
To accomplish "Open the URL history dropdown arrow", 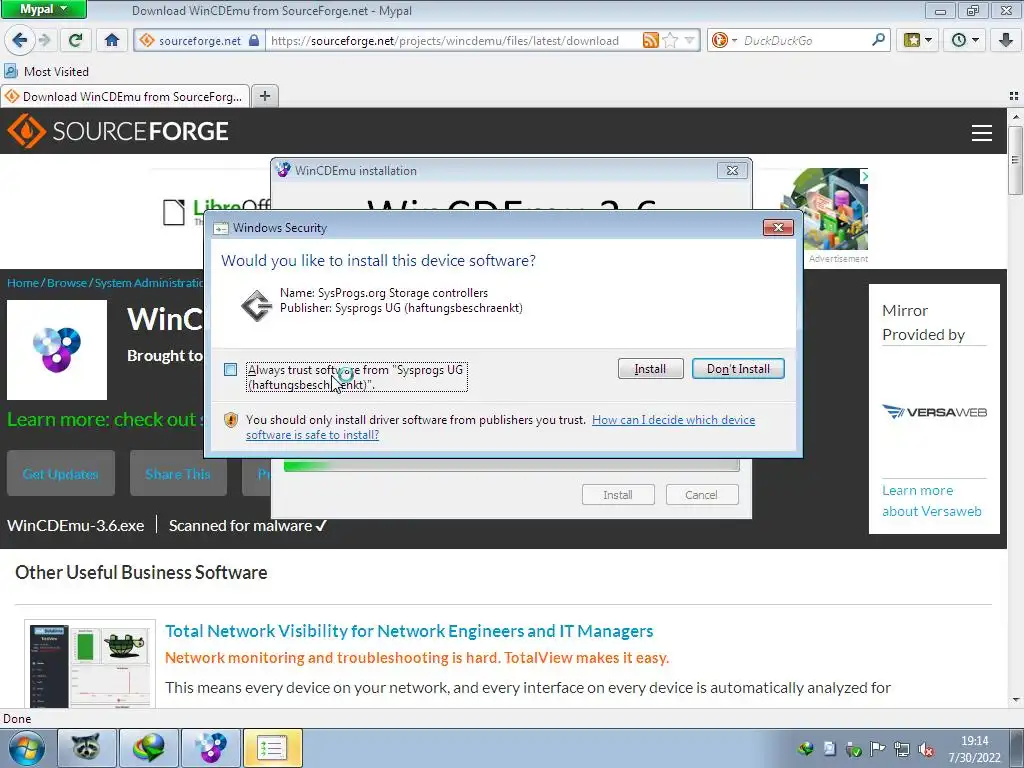I will 689,40.
